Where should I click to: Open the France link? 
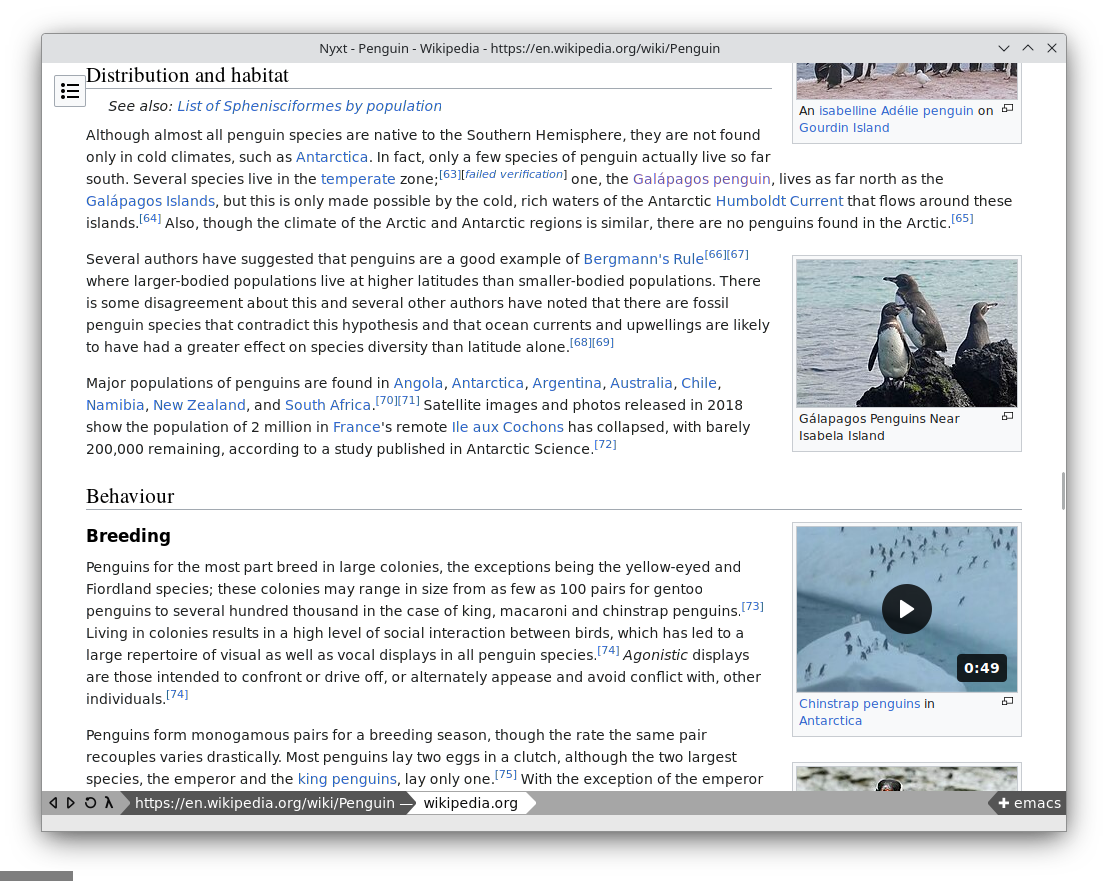[357, 427]
